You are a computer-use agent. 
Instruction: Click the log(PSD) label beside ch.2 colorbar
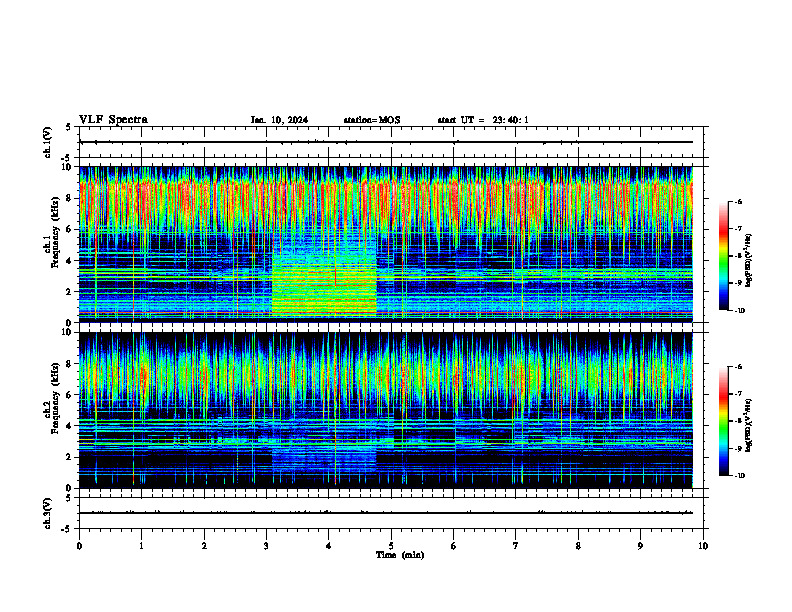748,426
